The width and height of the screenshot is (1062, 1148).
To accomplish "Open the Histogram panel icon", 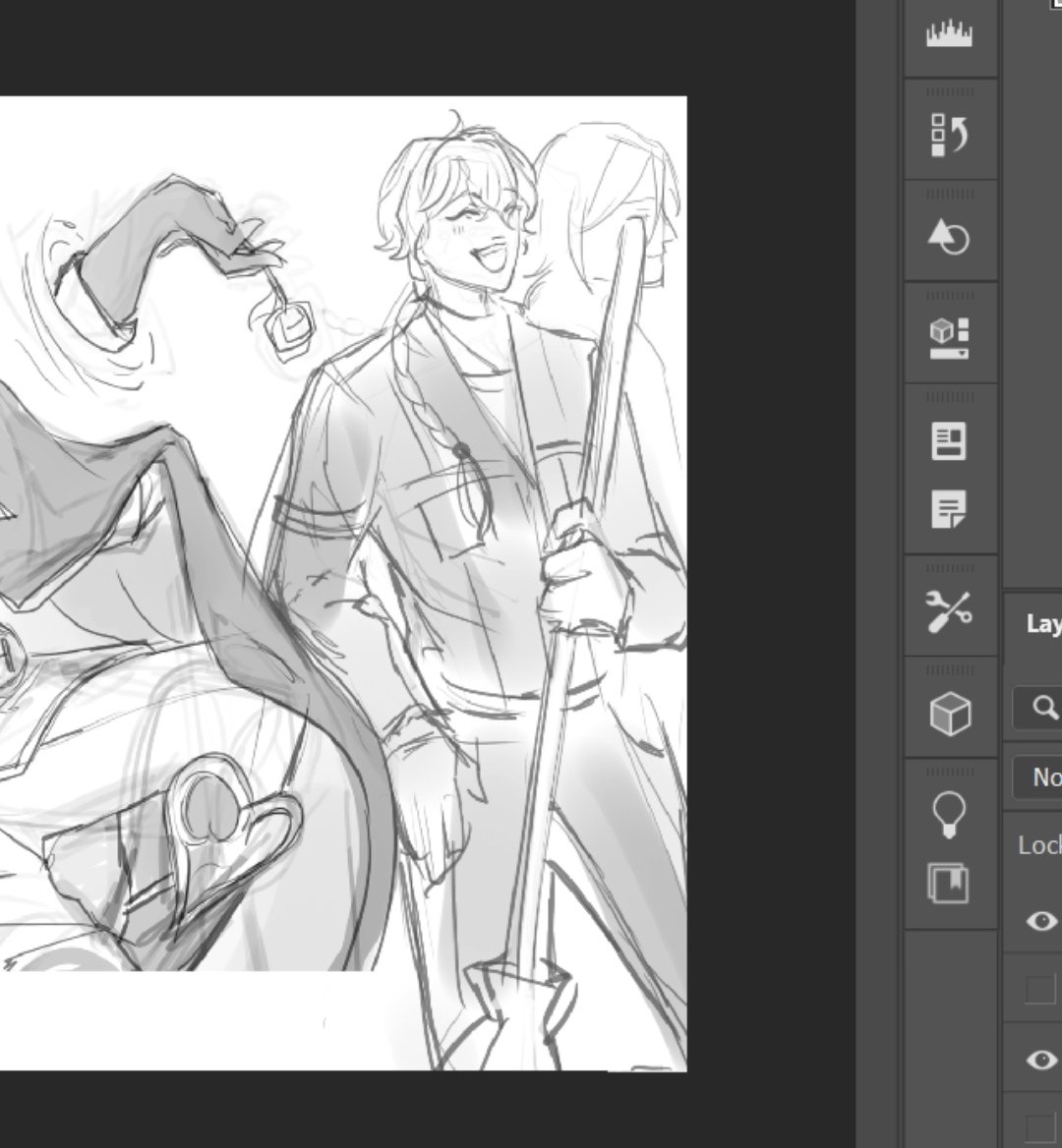I will 950,33.
